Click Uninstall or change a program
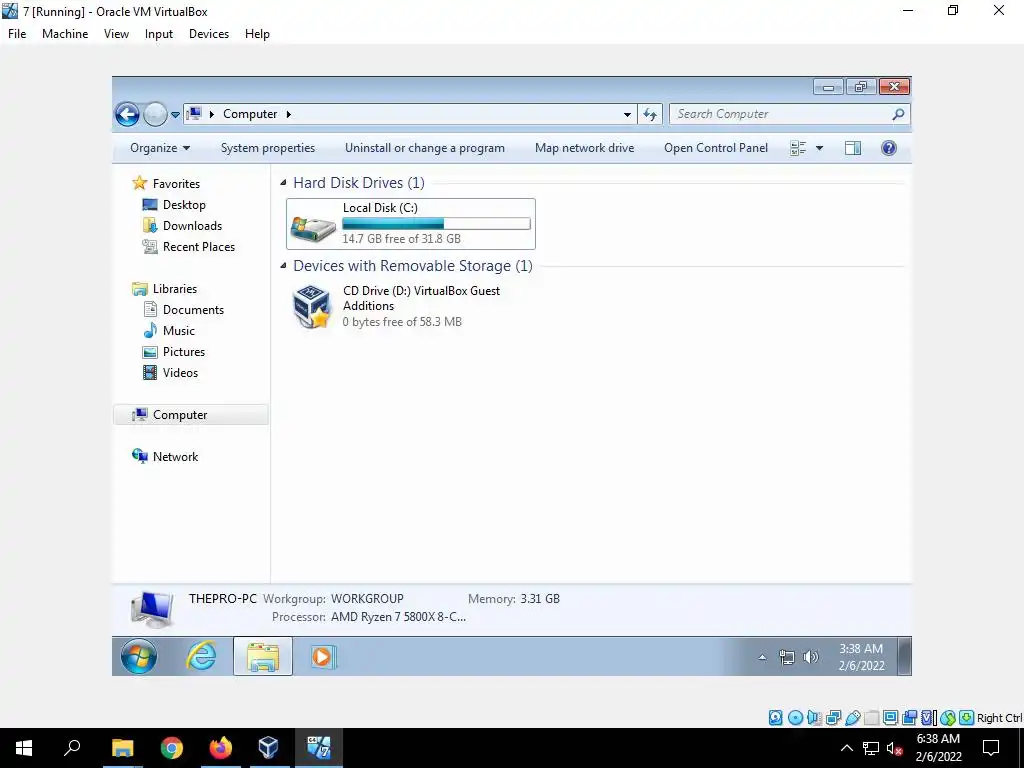Screen dimensions: 1024x768 (x=424, y=148)
